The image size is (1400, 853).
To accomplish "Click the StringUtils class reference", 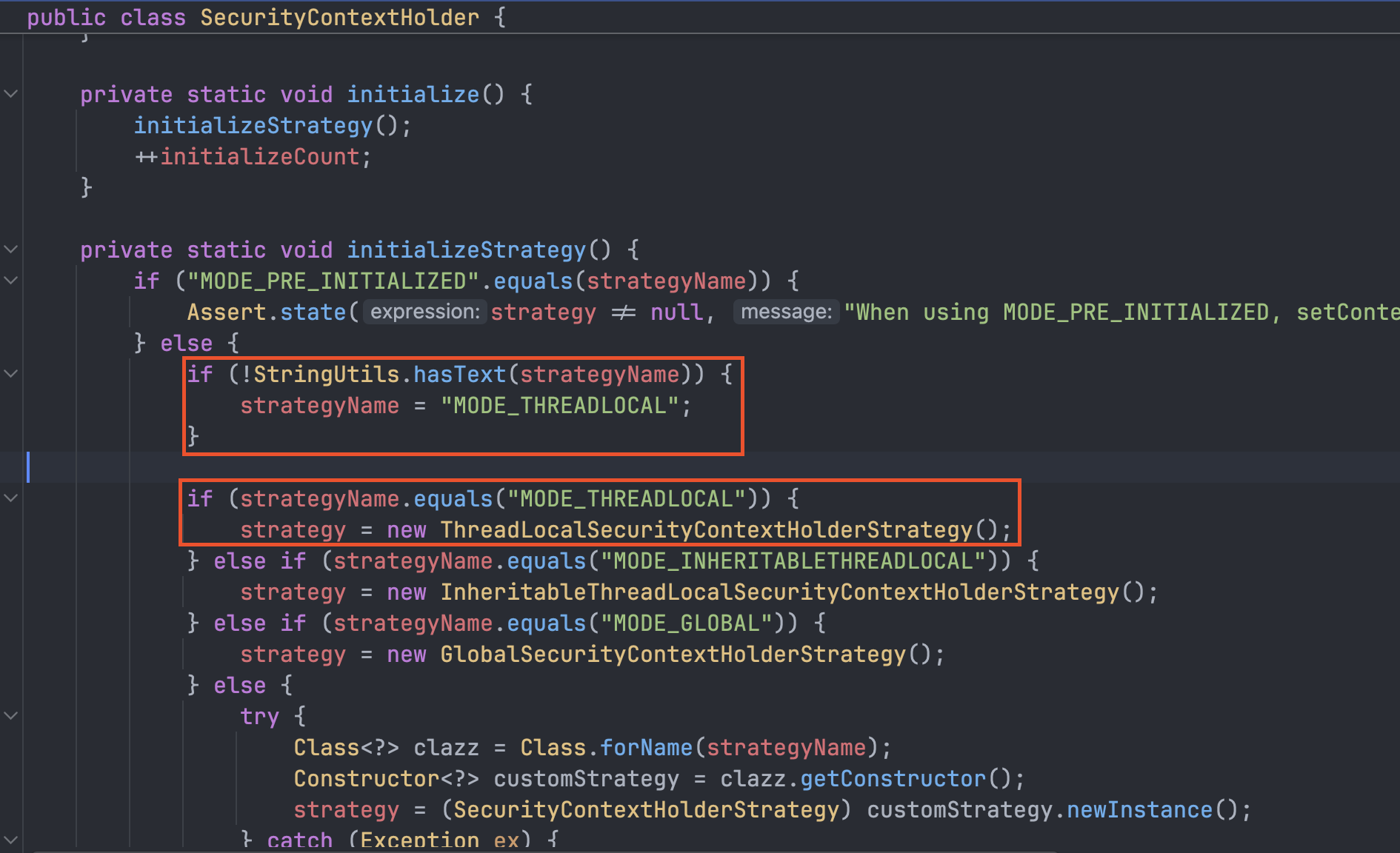I will (x=327, y=374).
